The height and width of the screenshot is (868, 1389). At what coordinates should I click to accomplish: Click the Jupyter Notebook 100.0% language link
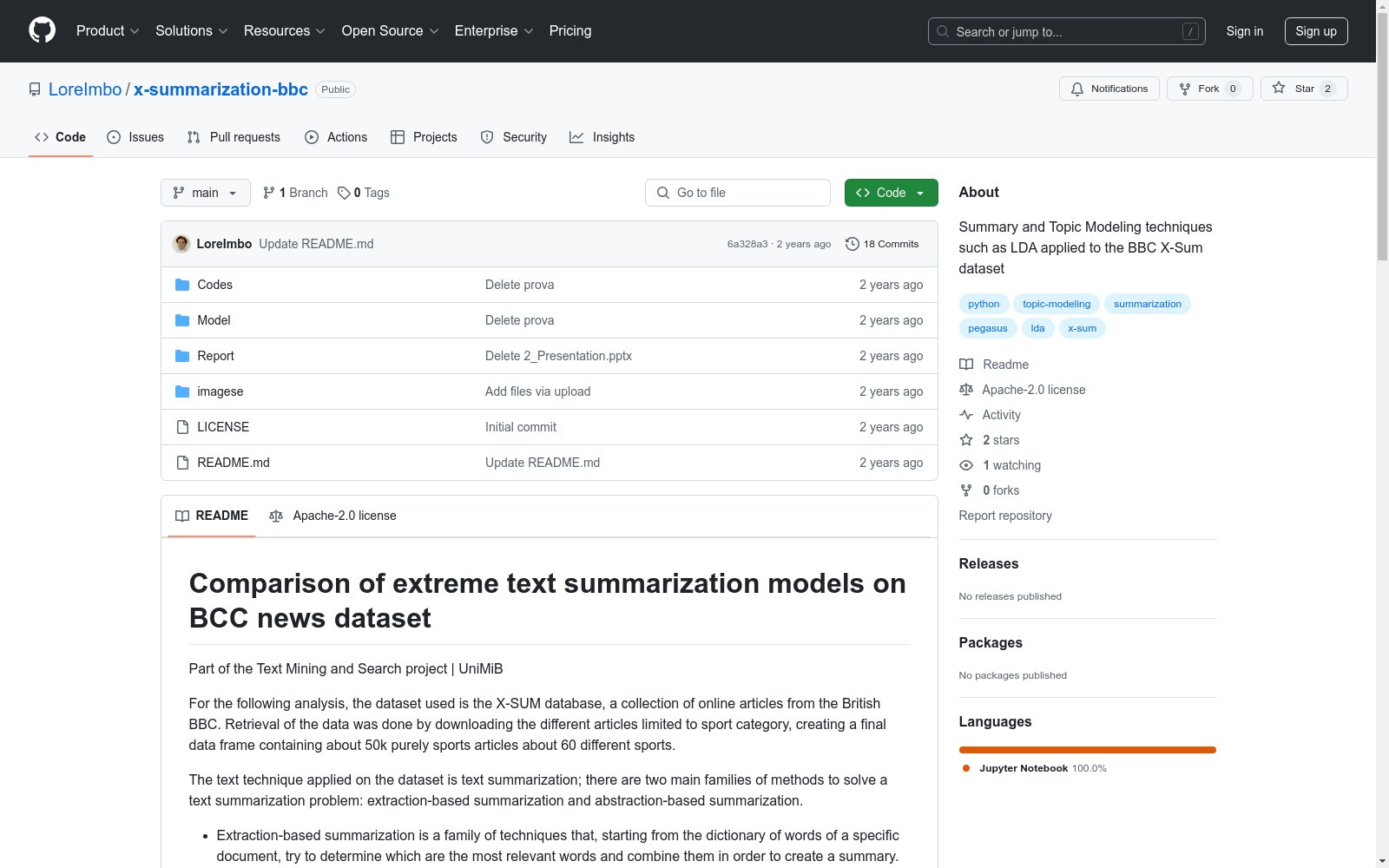(x=1035, y=768)
